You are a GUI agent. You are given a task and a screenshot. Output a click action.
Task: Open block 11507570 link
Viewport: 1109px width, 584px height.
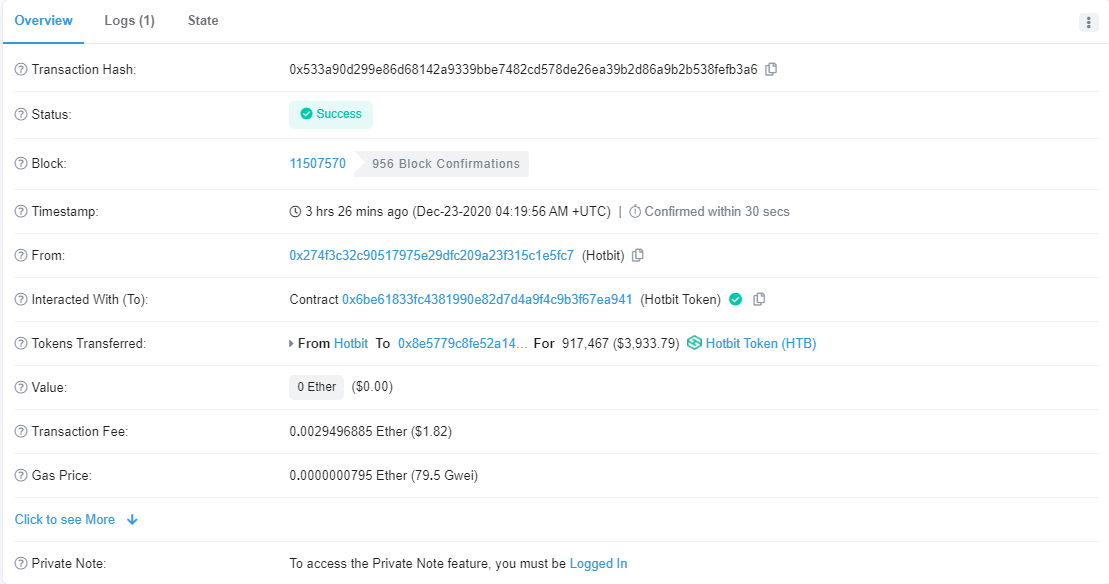[x=317, y=164]
